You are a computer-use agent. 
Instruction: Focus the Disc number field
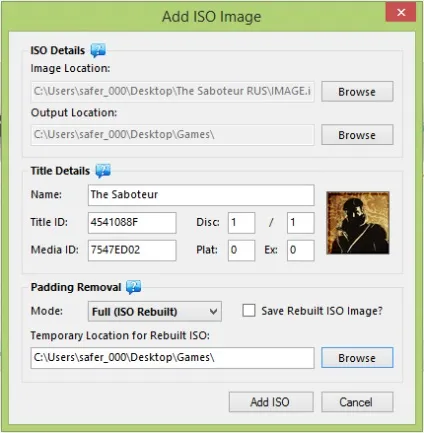point(242,223)
